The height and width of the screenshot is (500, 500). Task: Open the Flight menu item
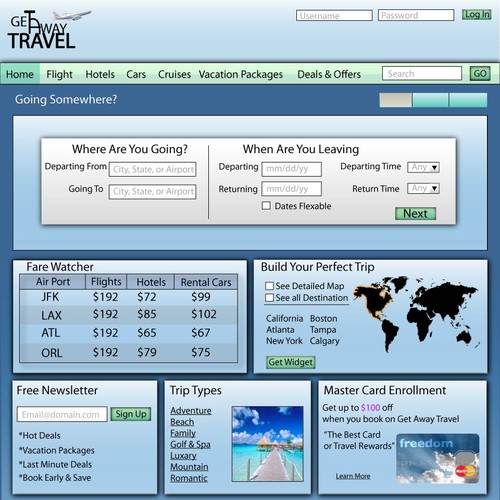pos(59,74)
